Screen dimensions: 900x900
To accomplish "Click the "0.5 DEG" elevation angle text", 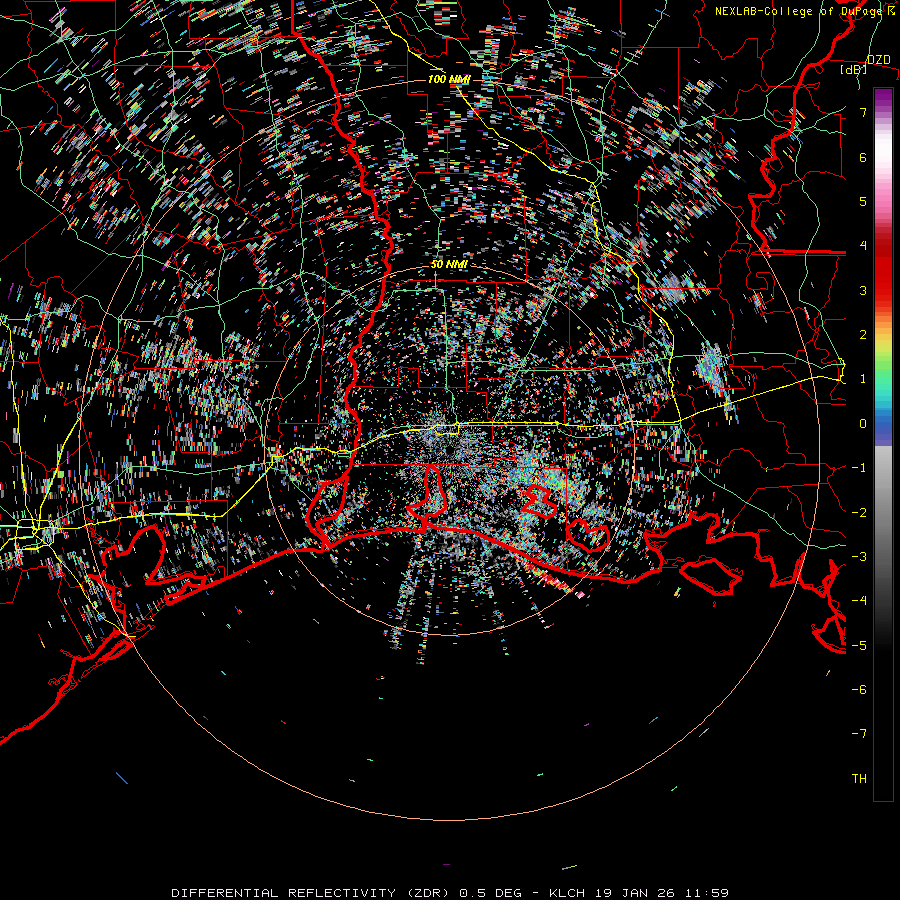I will pos(490,893).
